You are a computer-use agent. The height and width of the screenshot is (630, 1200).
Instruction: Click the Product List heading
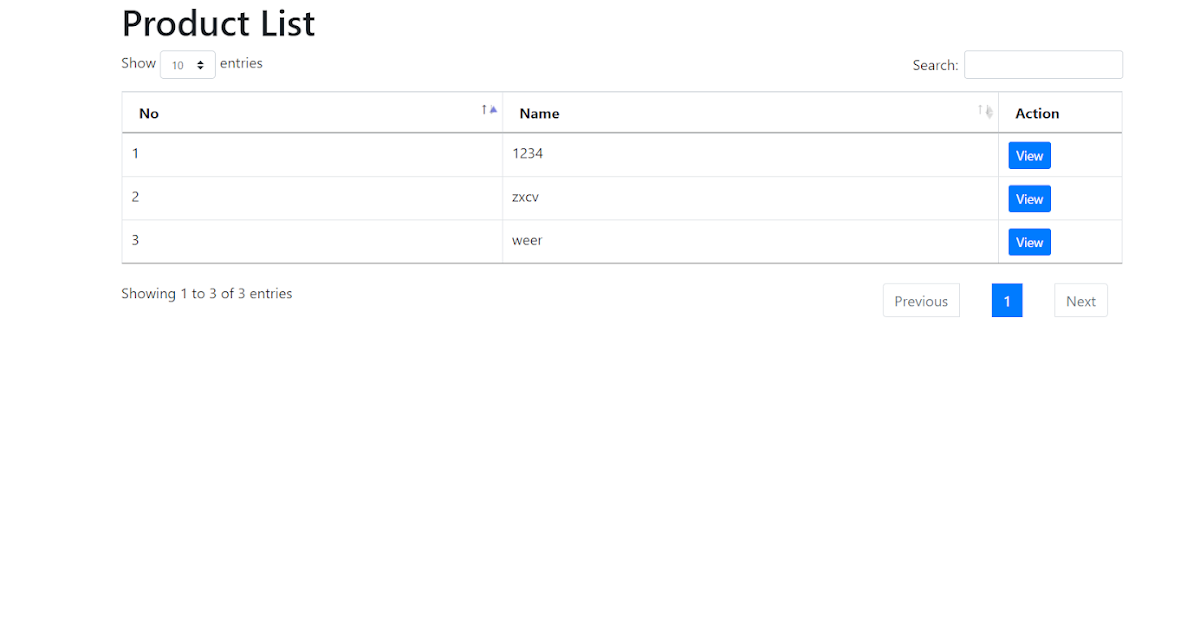pyautogui.click(x=218, y=23)
